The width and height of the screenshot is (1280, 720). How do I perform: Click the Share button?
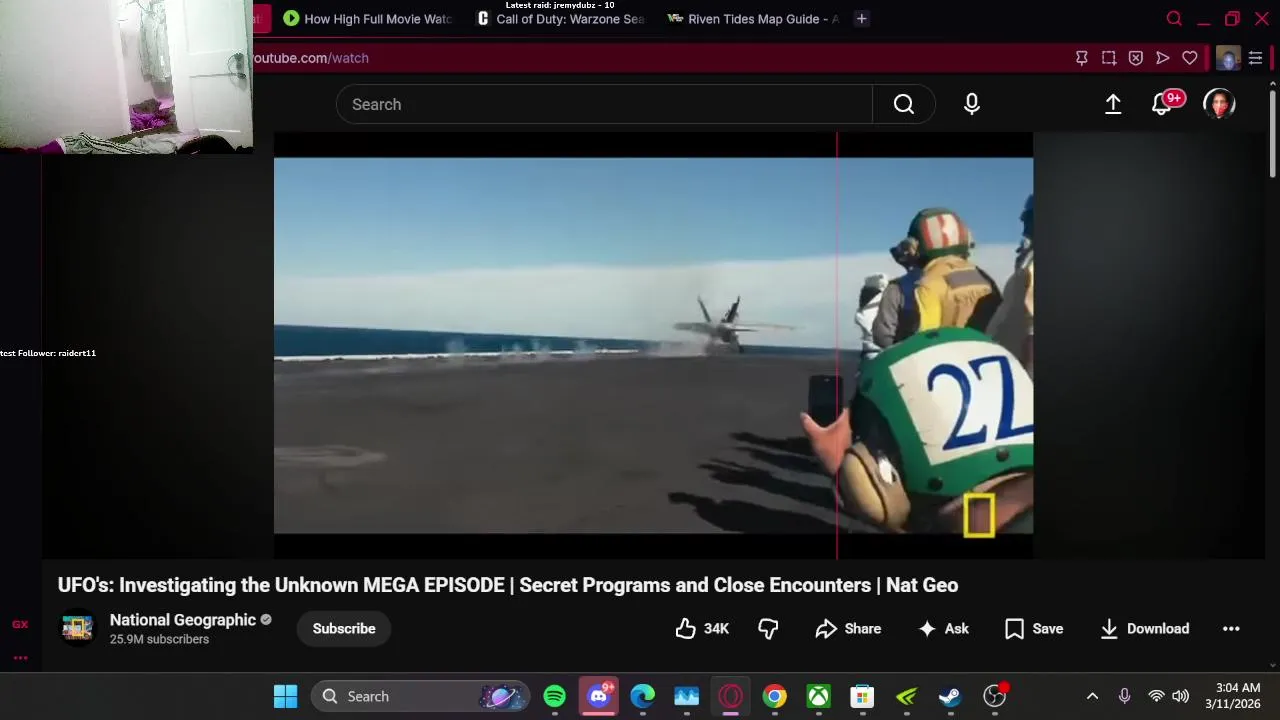848,629
